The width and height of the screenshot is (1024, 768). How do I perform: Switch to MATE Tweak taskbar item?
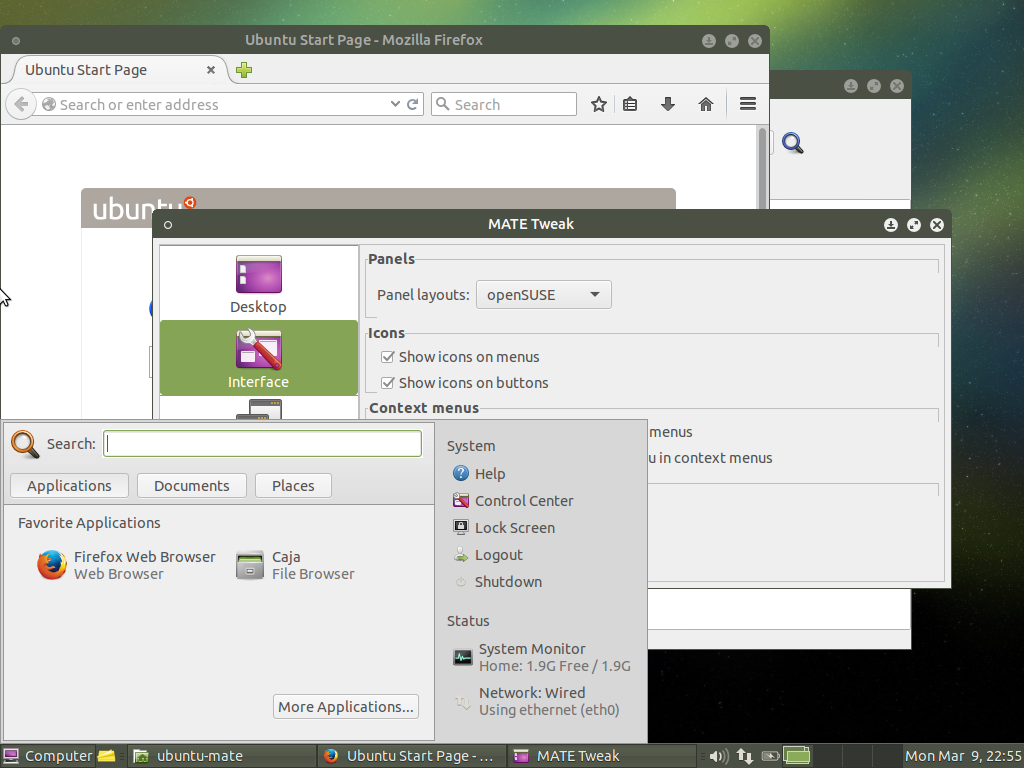pos(601,756)
